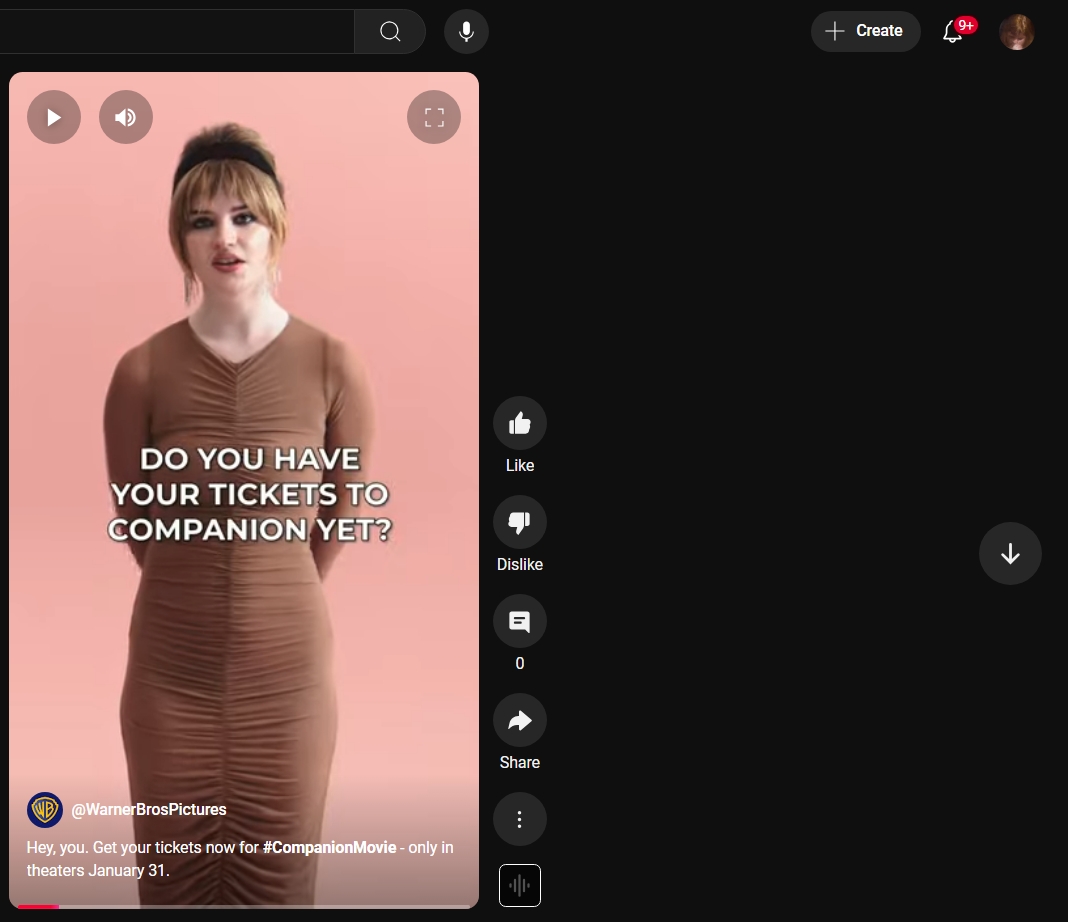Seek on the red video progress bar
The width and height of the screenshot is (1068, 922).
[244, 906]
